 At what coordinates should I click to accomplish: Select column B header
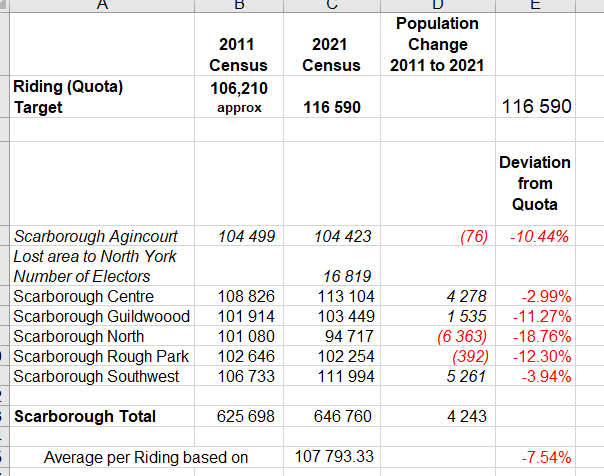point(239,5)
